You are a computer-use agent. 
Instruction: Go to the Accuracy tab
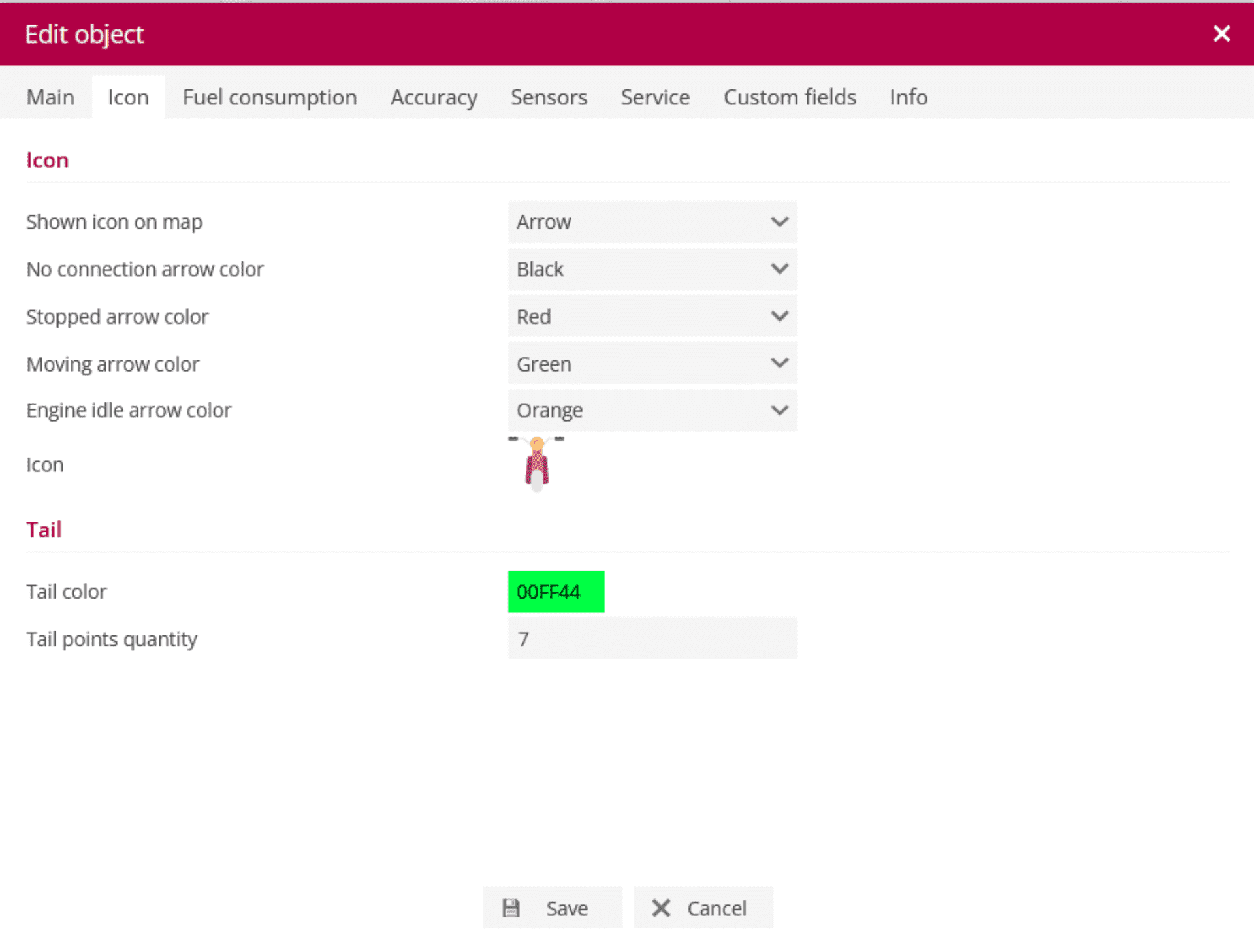coord(434,97)
